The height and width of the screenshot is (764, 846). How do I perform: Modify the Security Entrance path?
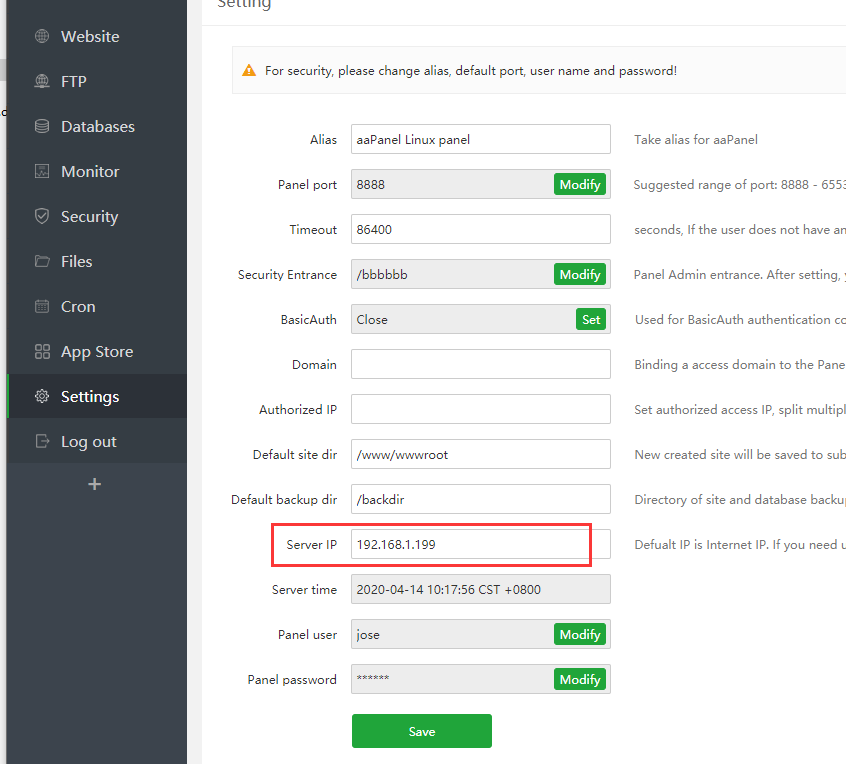point(580,275)
